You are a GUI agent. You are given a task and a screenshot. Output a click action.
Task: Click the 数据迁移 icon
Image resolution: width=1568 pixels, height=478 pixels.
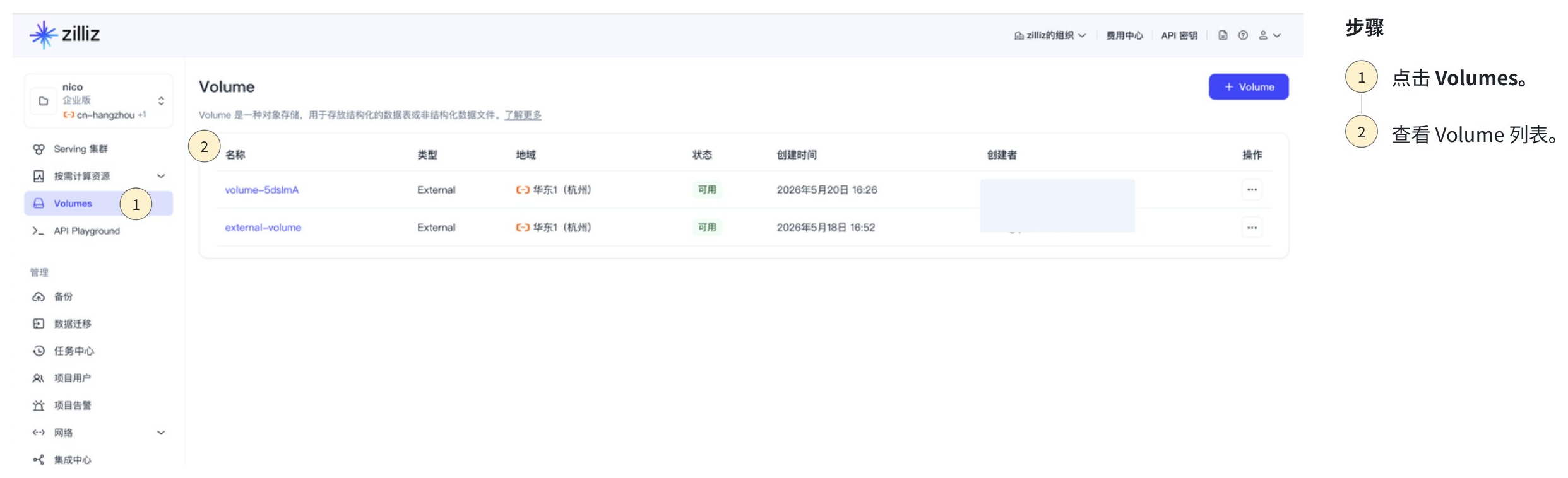[x=39, y=324]
